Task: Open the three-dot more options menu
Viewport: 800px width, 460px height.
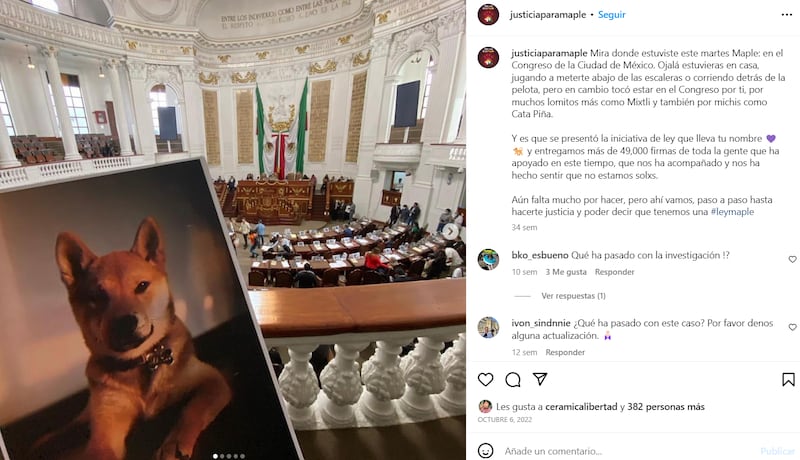Action: click(787, 14)
